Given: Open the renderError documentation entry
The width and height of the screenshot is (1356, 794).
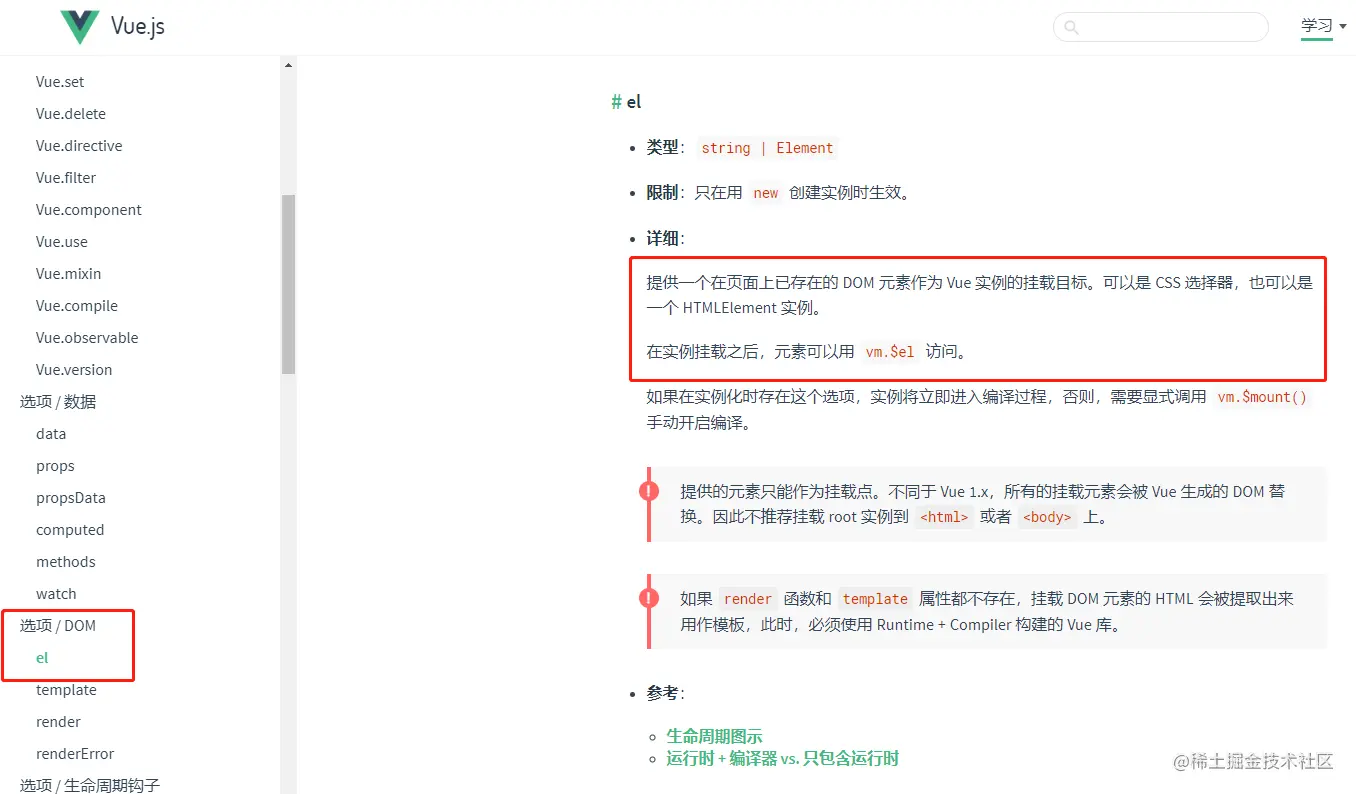Looking at the screenshot, I should 74,753.
